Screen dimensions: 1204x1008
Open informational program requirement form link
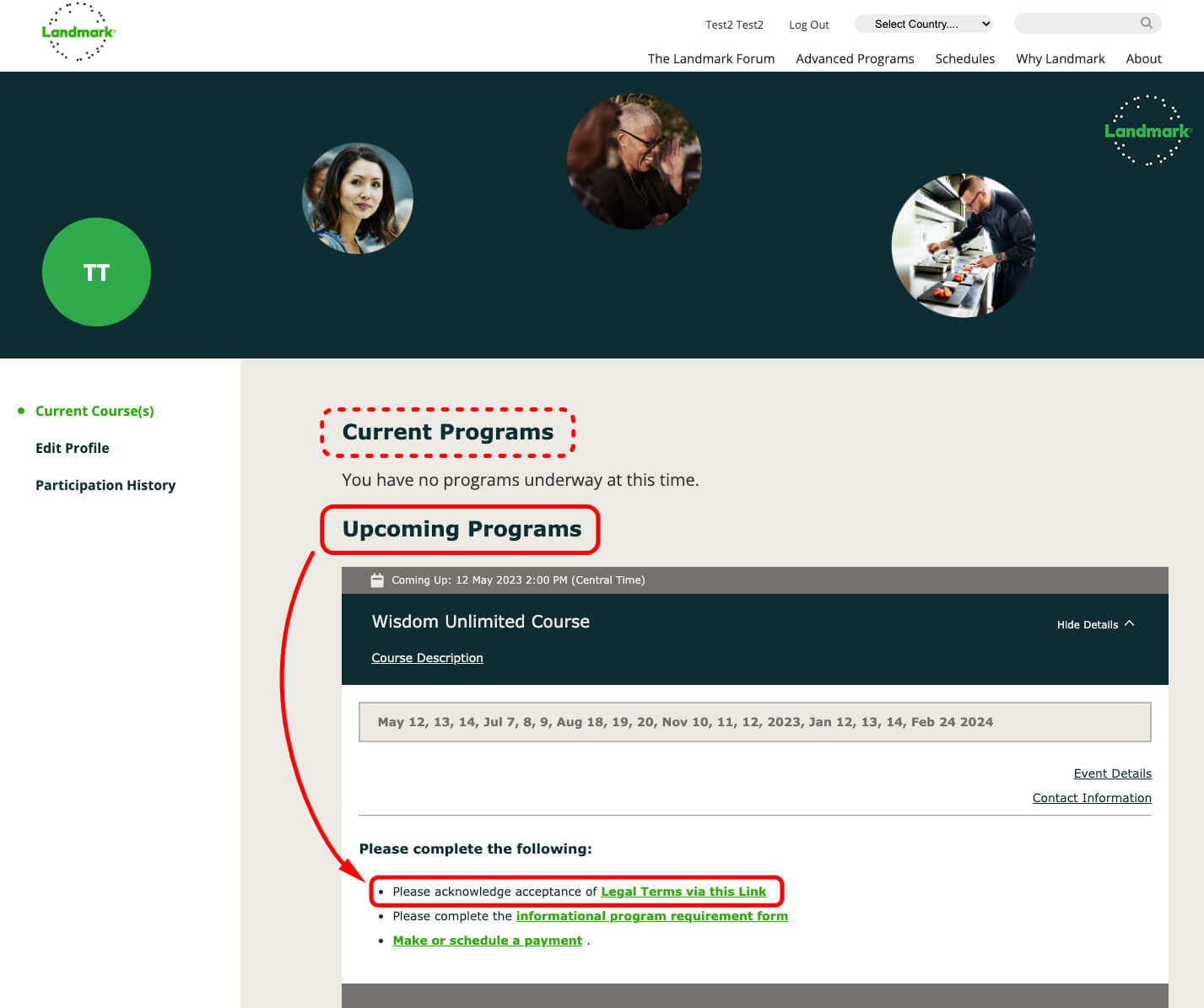[651, 916]
